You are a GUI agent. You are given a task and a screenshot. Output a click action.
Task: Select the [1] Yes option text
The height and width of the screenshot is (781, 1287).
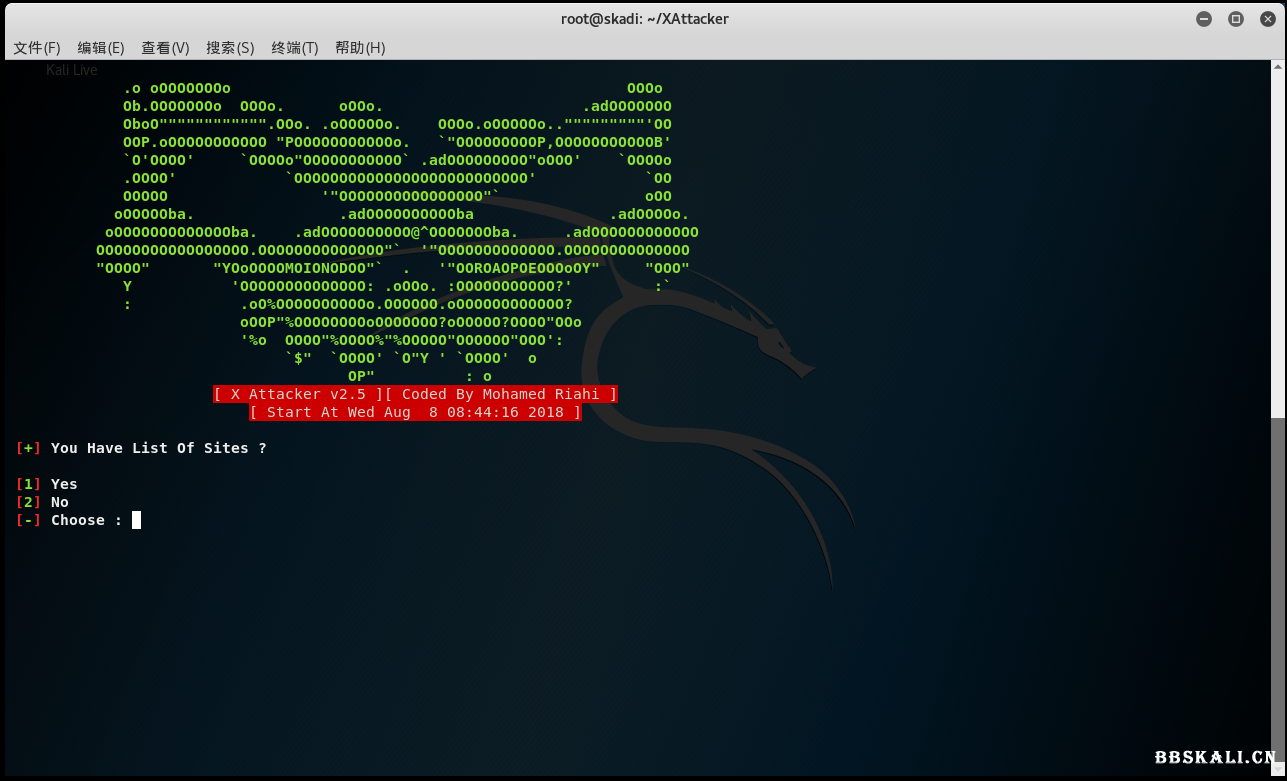(48, 483)
